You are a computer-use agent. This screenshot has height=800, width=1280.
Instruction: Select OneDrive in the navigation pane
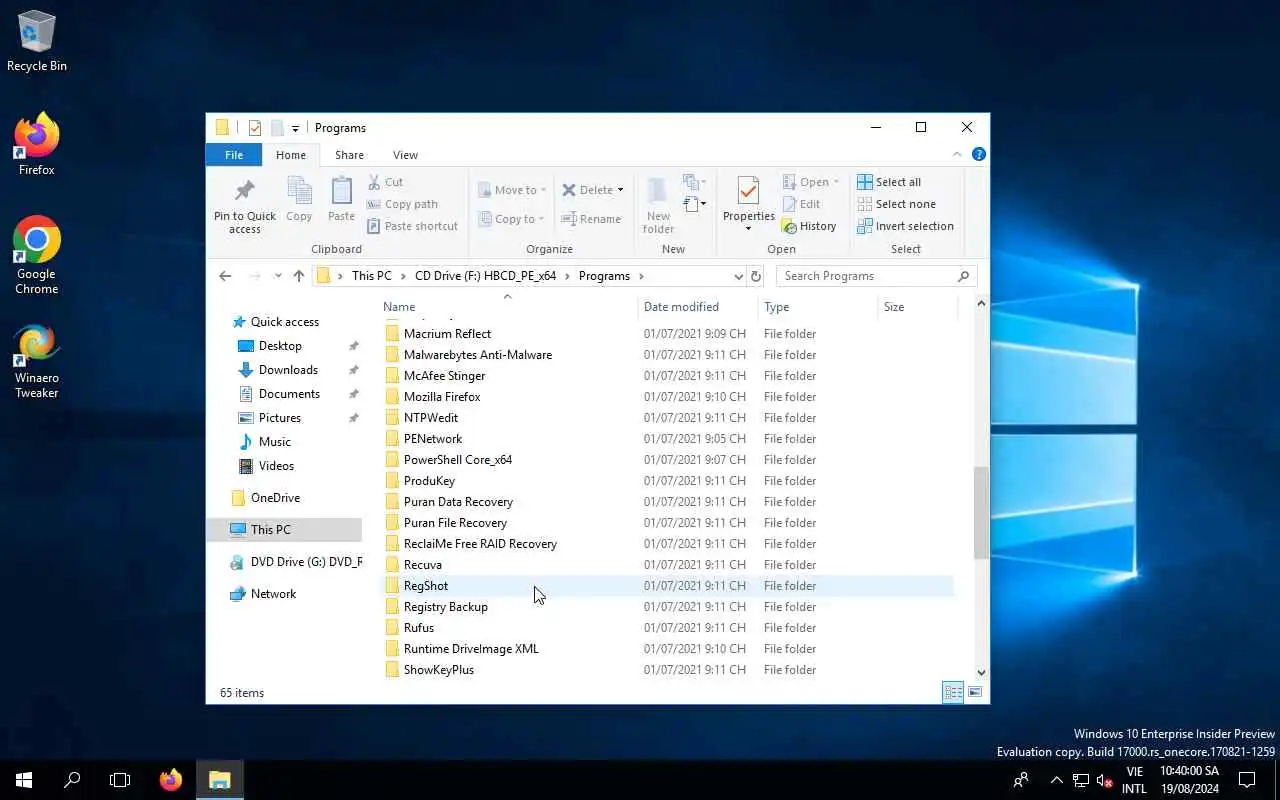coord(275,498)
